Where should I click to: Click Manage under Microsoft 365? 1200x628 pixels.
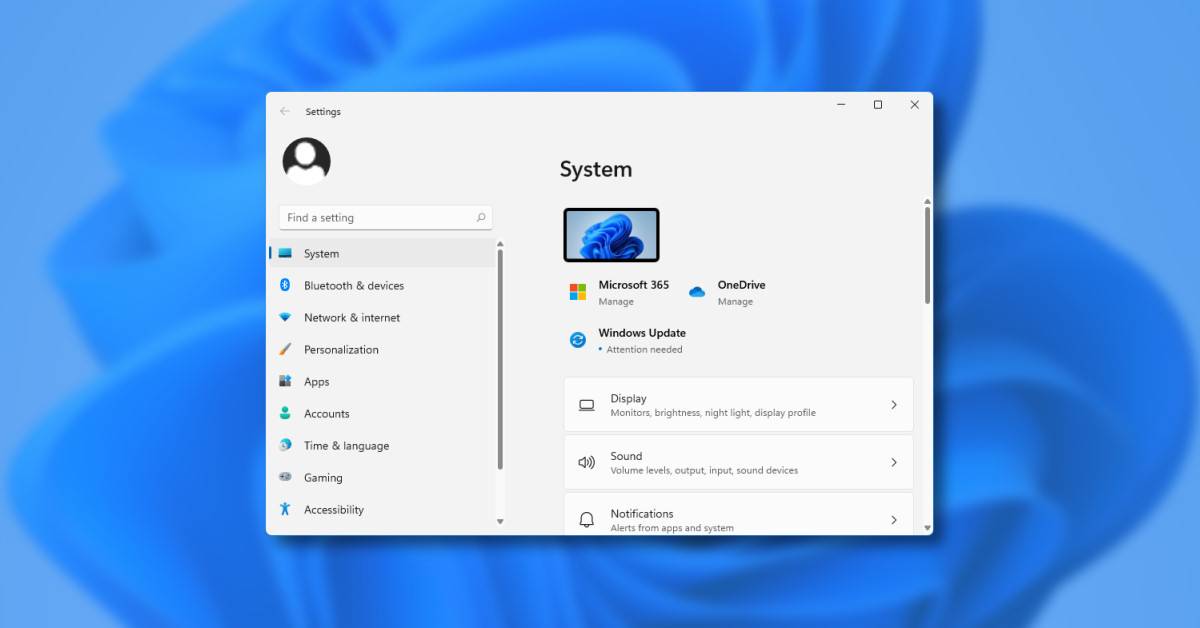click(616, 302)
